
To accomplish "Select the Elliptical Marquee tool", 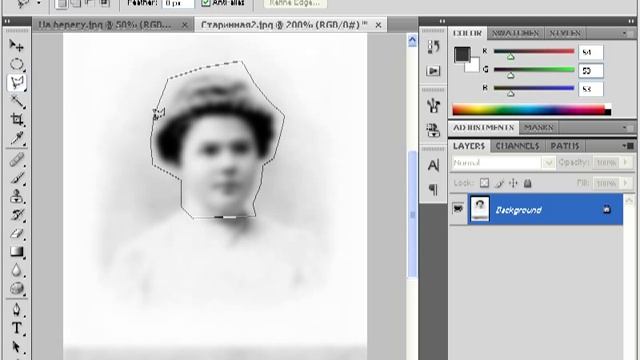I will point(16,64).
